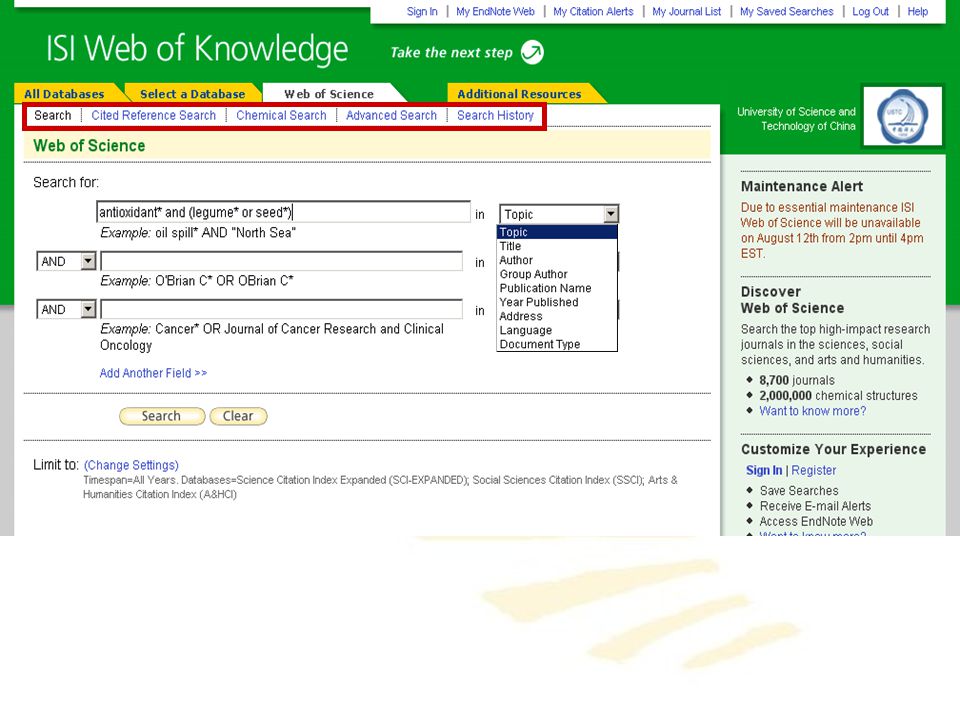Image resolution: width=960 pixels, height=720 pixels.
Task: Click the Register link
Action: pos(814,470)
